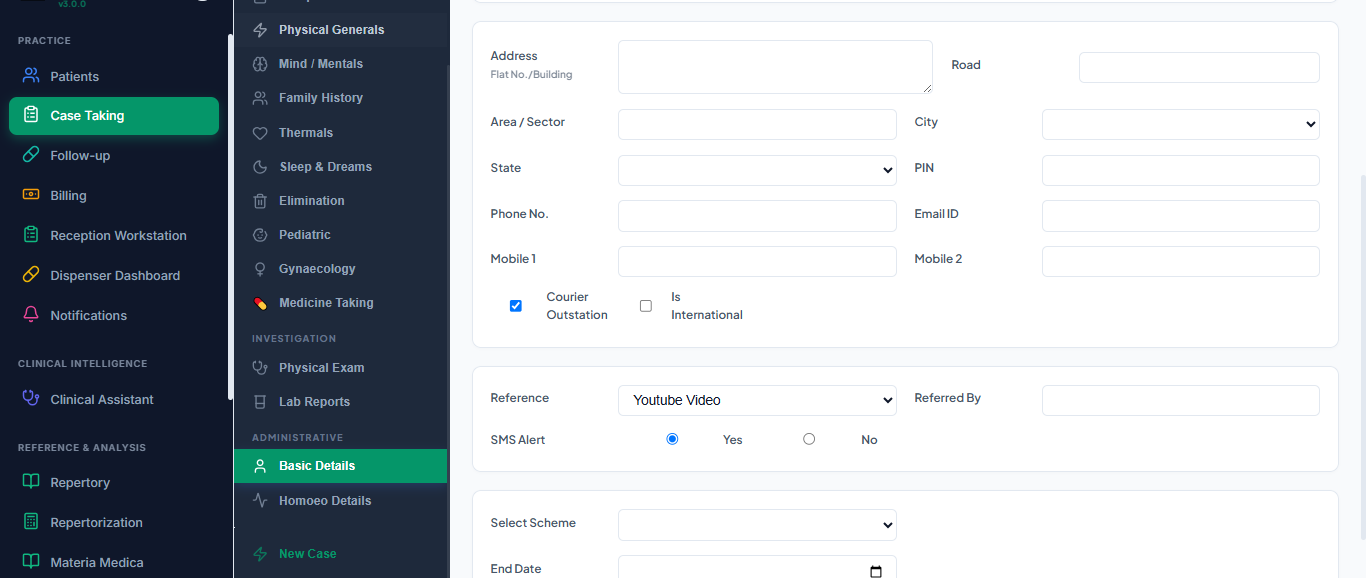Select SMS Alert Yes radio button
This screenshot has width=1366, height=578.
pos(672,439)
